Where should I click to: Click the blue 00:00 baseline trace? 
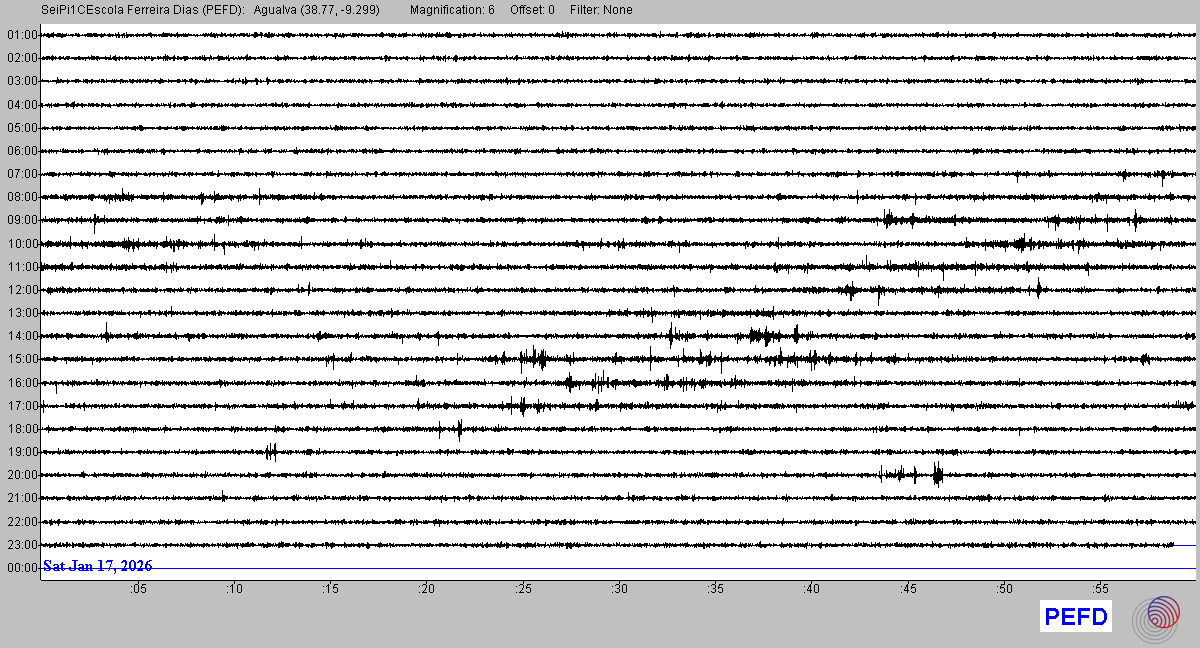click(650, 569)
